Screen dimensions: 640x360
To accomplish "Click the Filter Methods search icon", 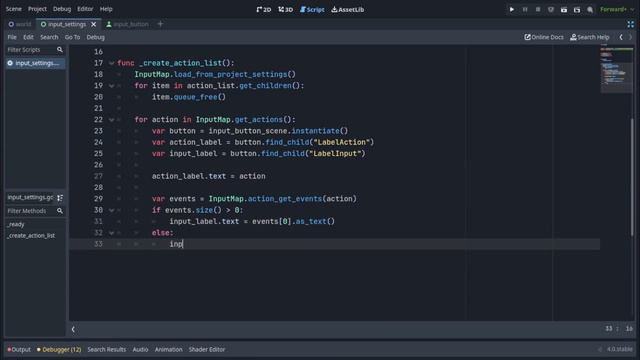I will tap(60, 211).
